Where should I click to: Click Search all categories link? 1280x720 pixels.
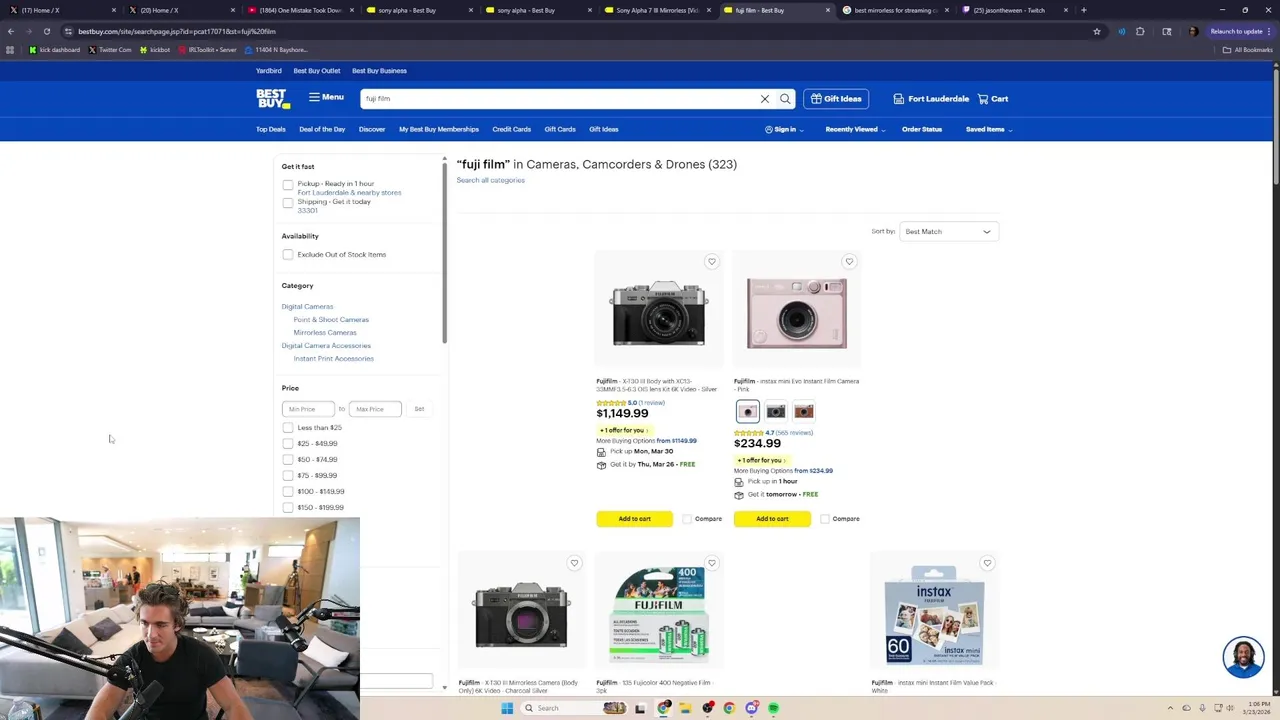click(x=490, y=180)
